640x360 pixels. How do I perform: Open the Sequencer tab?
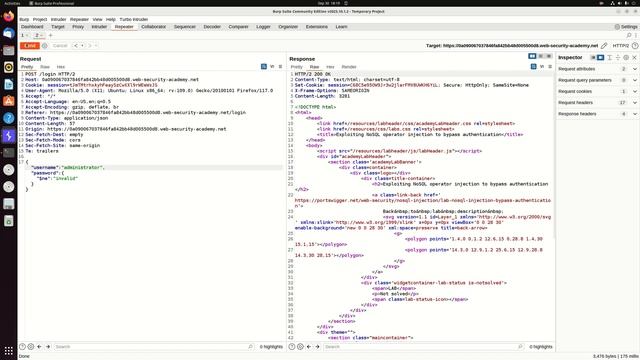pyautogui.click(x=184, y=27)
